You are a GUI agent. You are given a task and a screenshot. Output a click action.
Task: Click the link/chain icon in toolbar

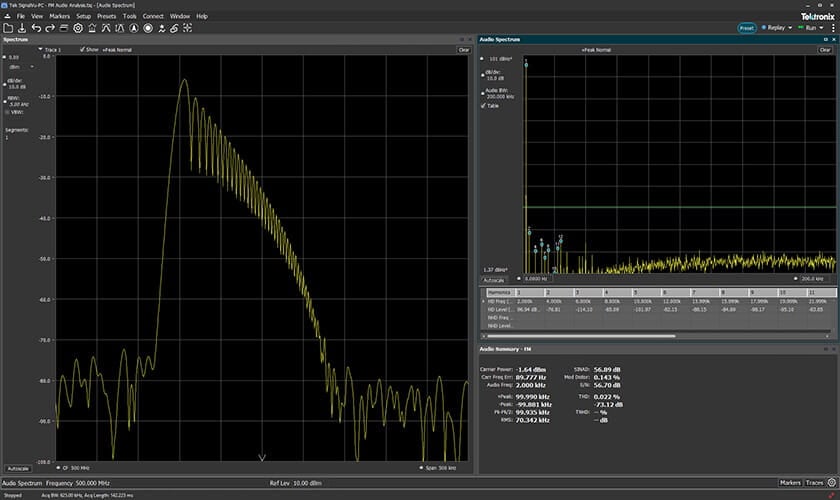coord(176,28)
